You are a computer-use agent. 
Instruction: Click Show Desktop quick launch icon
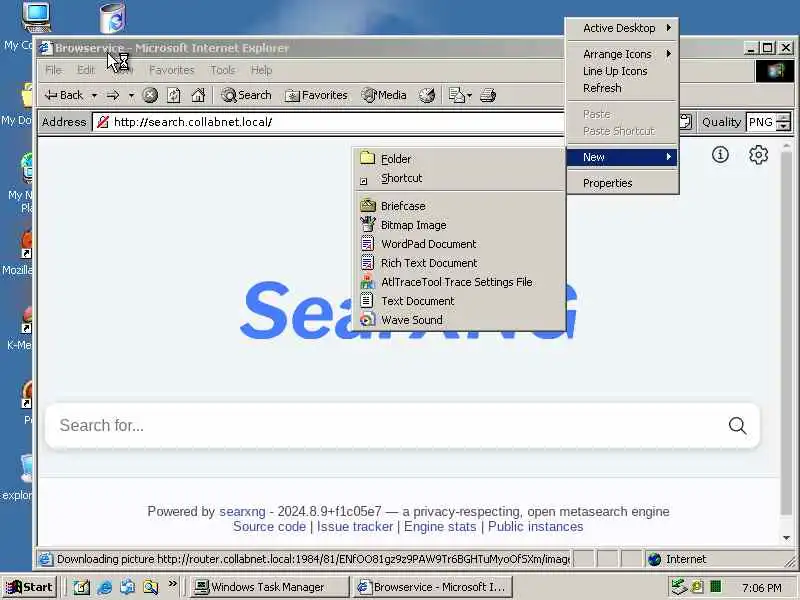tap(81, 587)
